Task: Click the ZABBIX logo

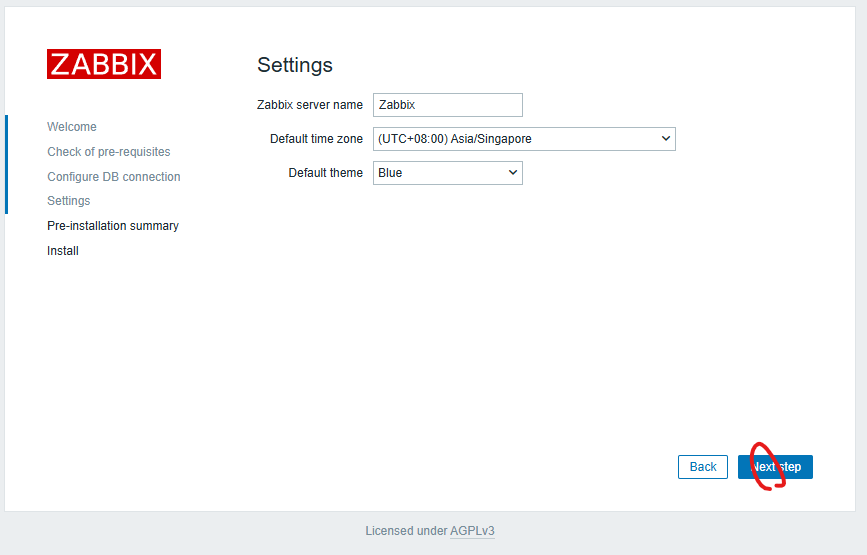Action: (x=104, y=64)
